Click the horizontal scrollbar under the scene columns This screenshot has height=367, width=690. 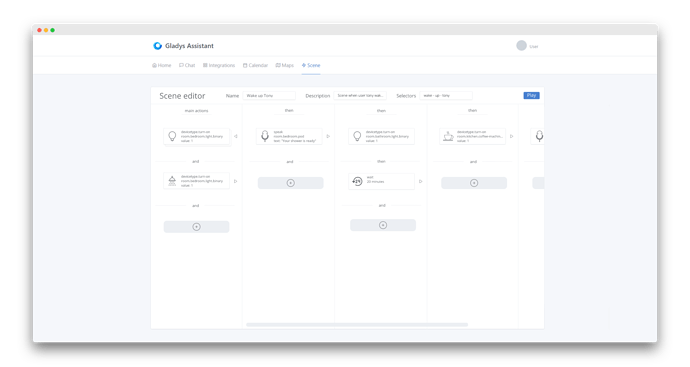(x=357, y=325)
